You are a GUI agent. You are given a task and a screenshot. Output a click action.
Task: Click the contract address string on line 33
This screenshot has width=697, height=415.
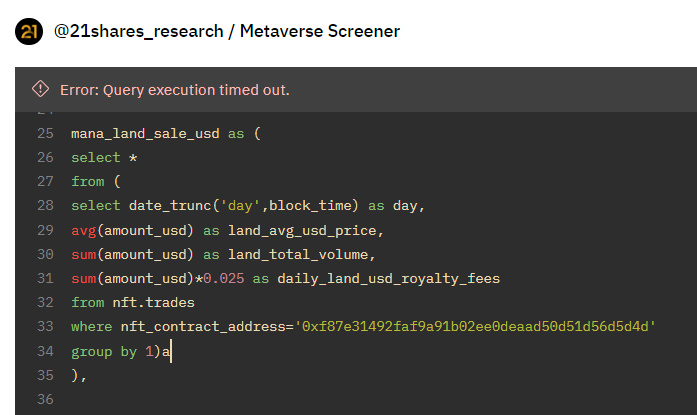click(x=475, y=327)
